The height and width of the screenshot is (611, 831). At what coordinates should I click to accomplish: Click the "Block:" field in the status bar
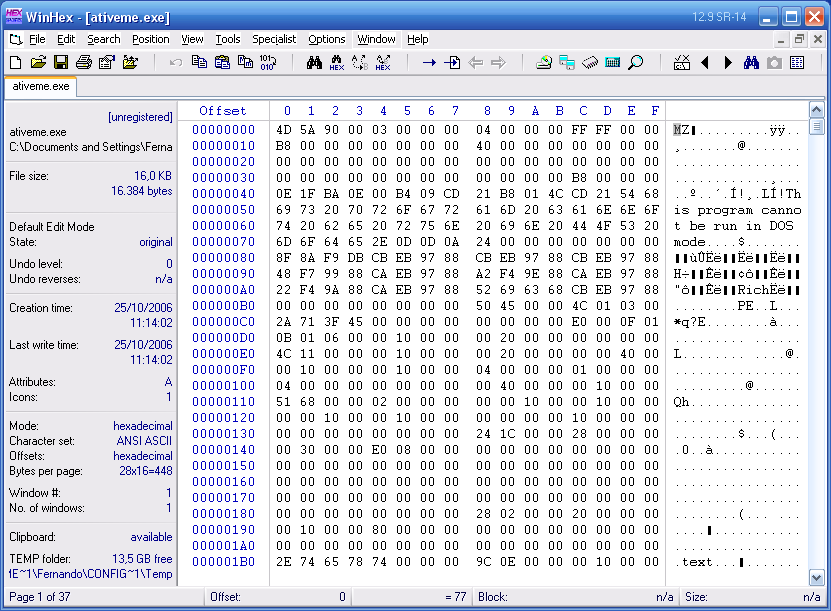click(x=576, y=597)
